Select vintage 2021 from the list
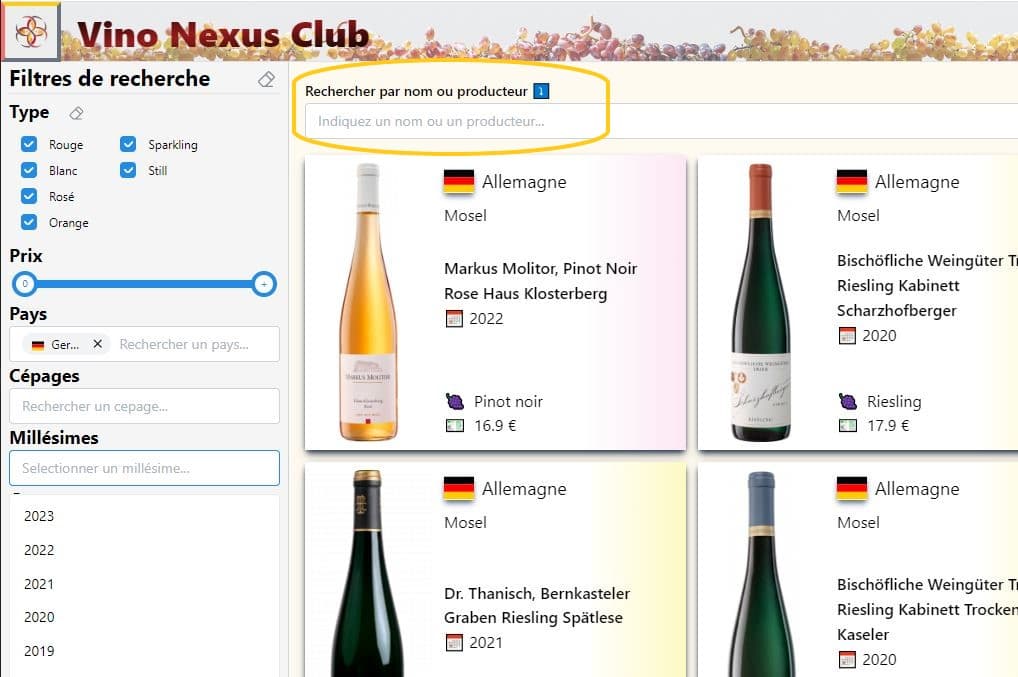 [144, 584]
